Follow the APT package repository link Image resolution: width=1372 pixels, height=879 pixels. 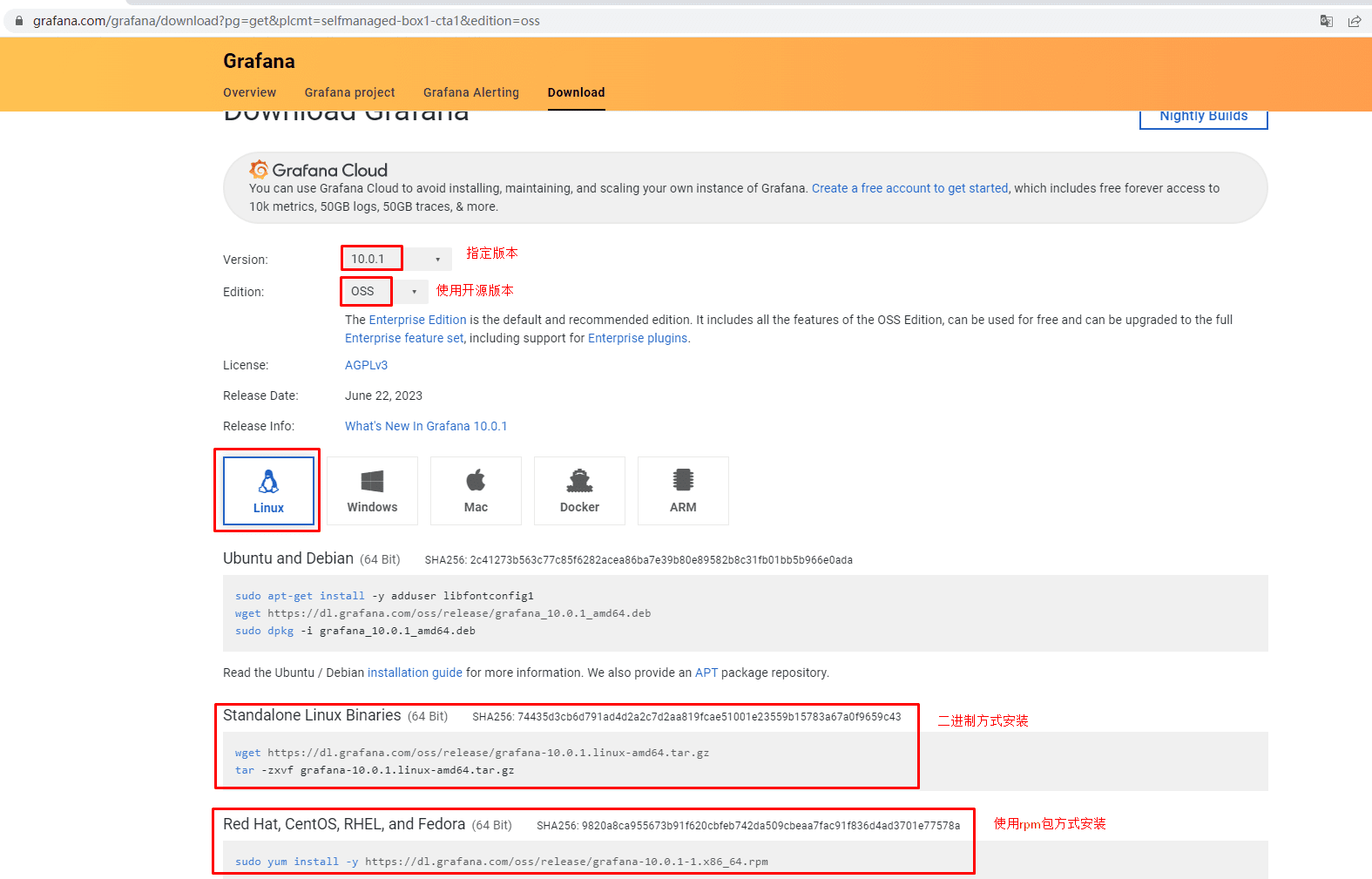(706, 673)
